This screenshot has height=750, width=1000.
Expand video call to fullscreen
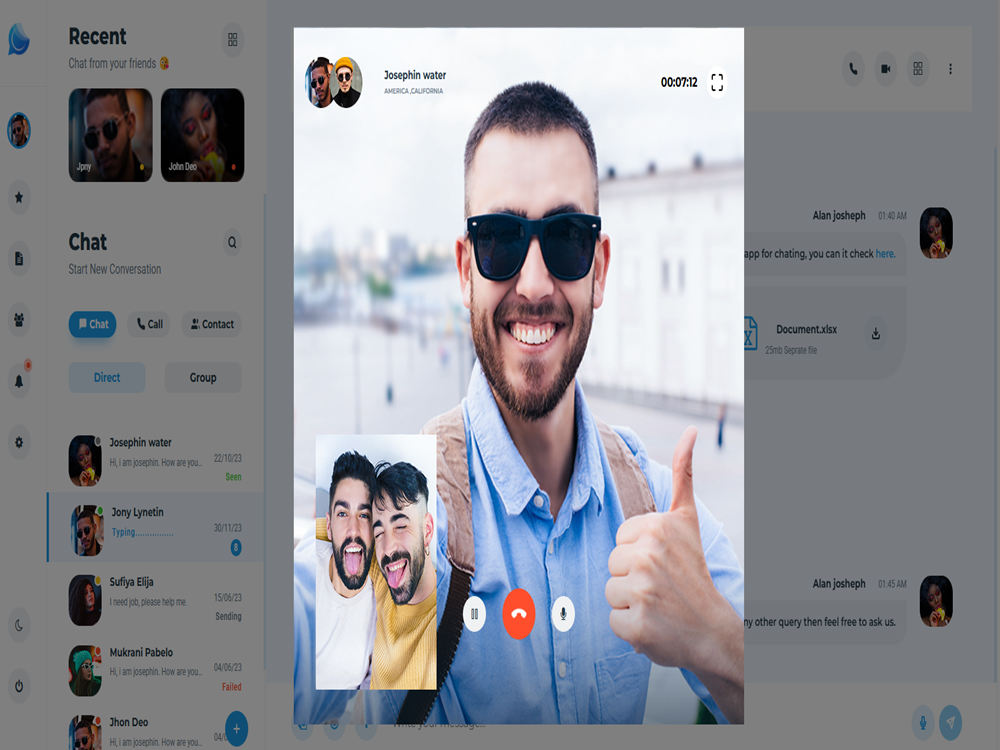click(x=717, y=82)
